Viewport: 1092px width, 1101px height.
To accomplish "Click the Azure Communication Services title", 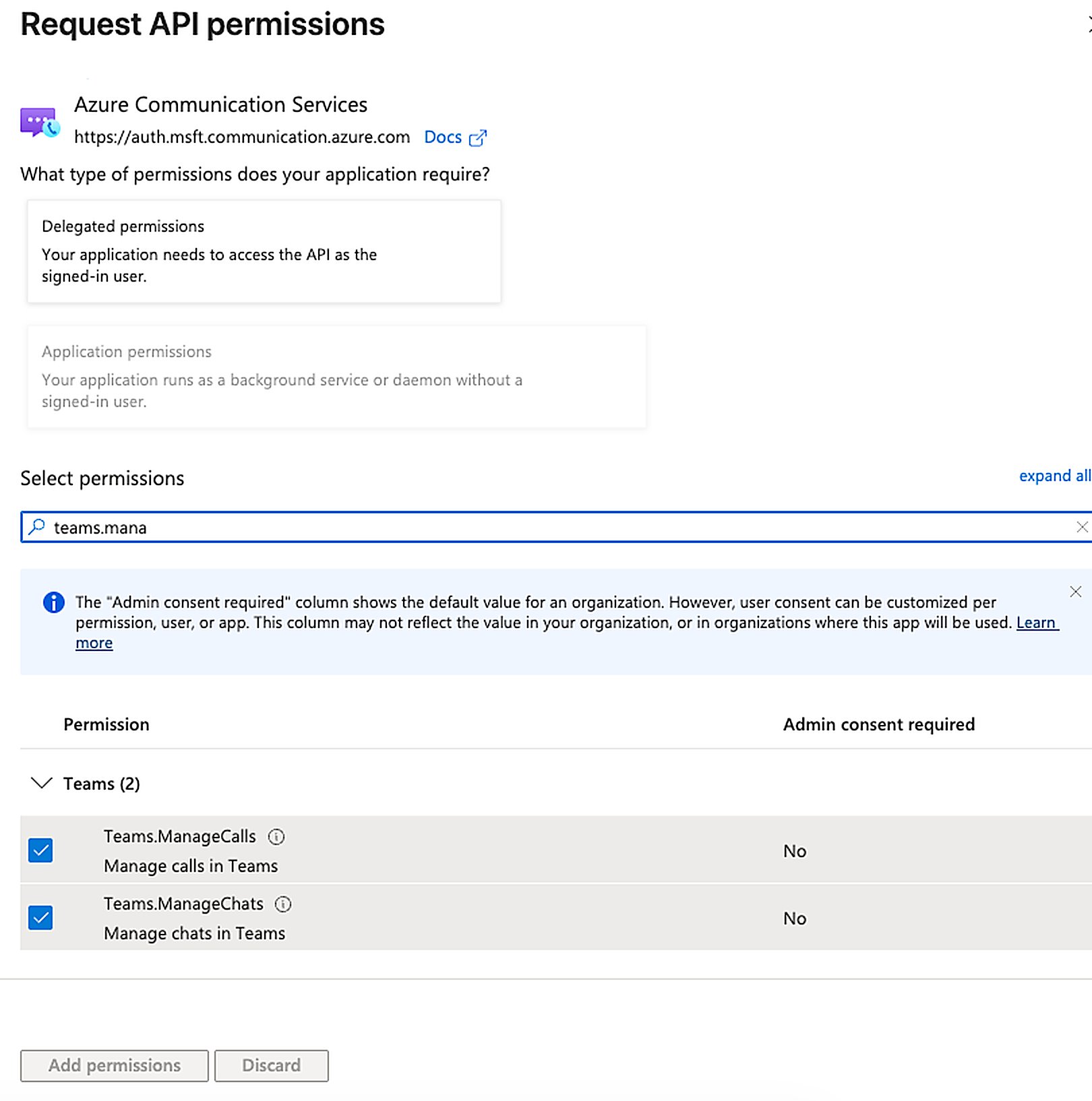I will [220, 104].
